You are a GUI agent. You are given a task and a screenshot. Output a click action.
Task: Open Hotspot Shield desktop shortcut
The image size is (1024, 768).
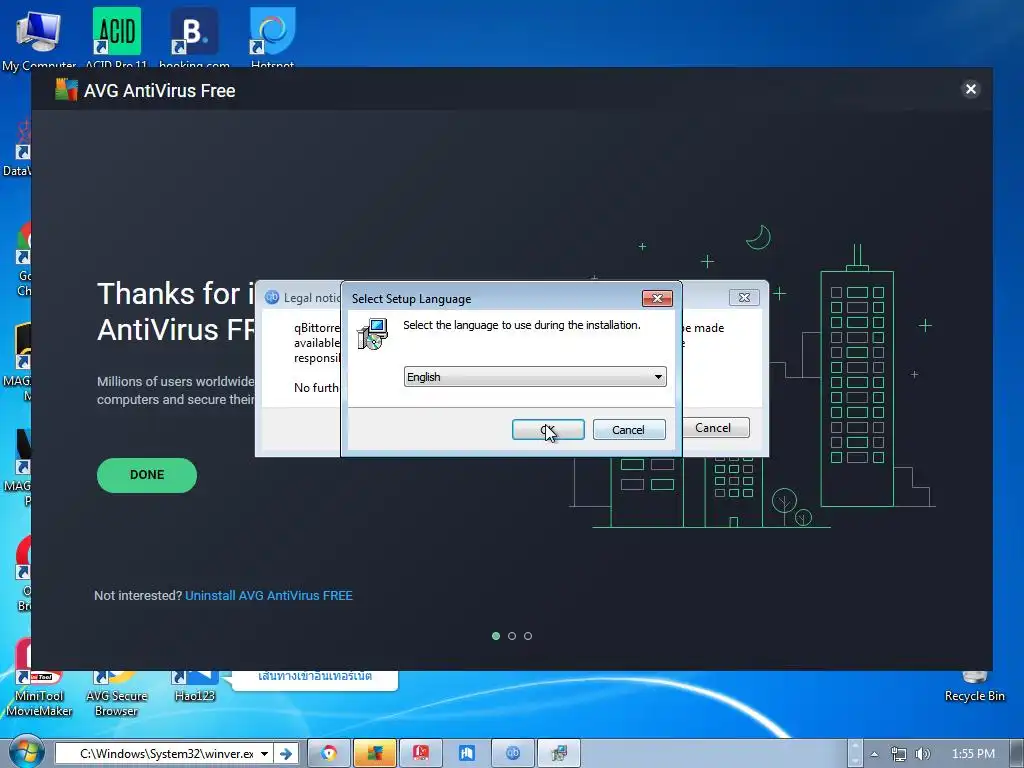point(272,37)
